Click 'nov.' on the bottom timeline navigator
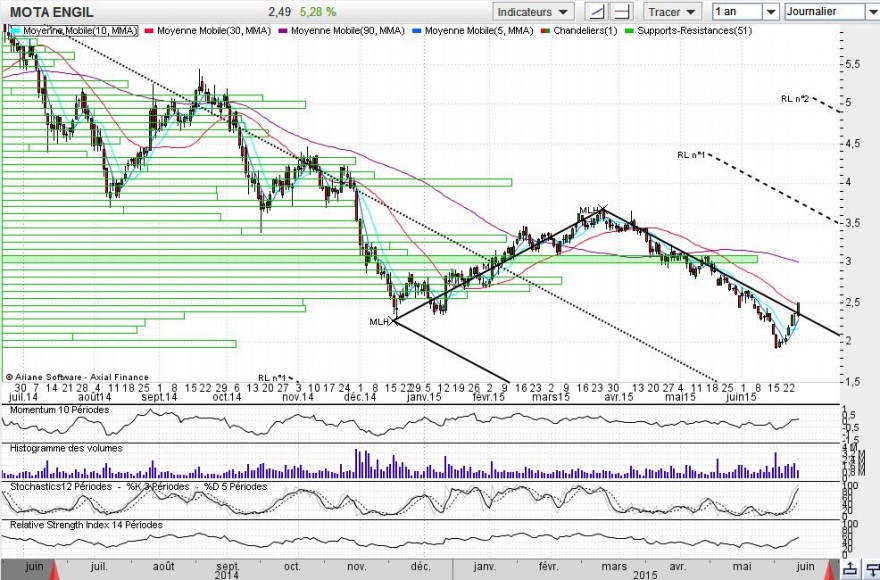 click(356, 566)
